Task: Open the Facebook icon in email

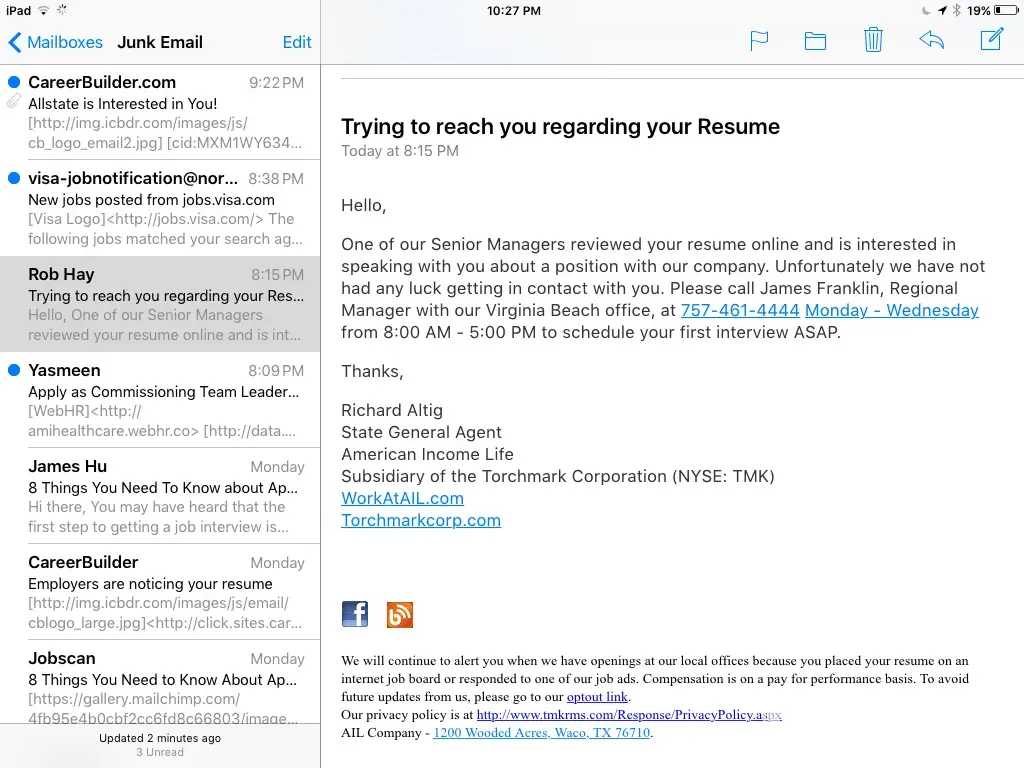Action: [355, 614]
